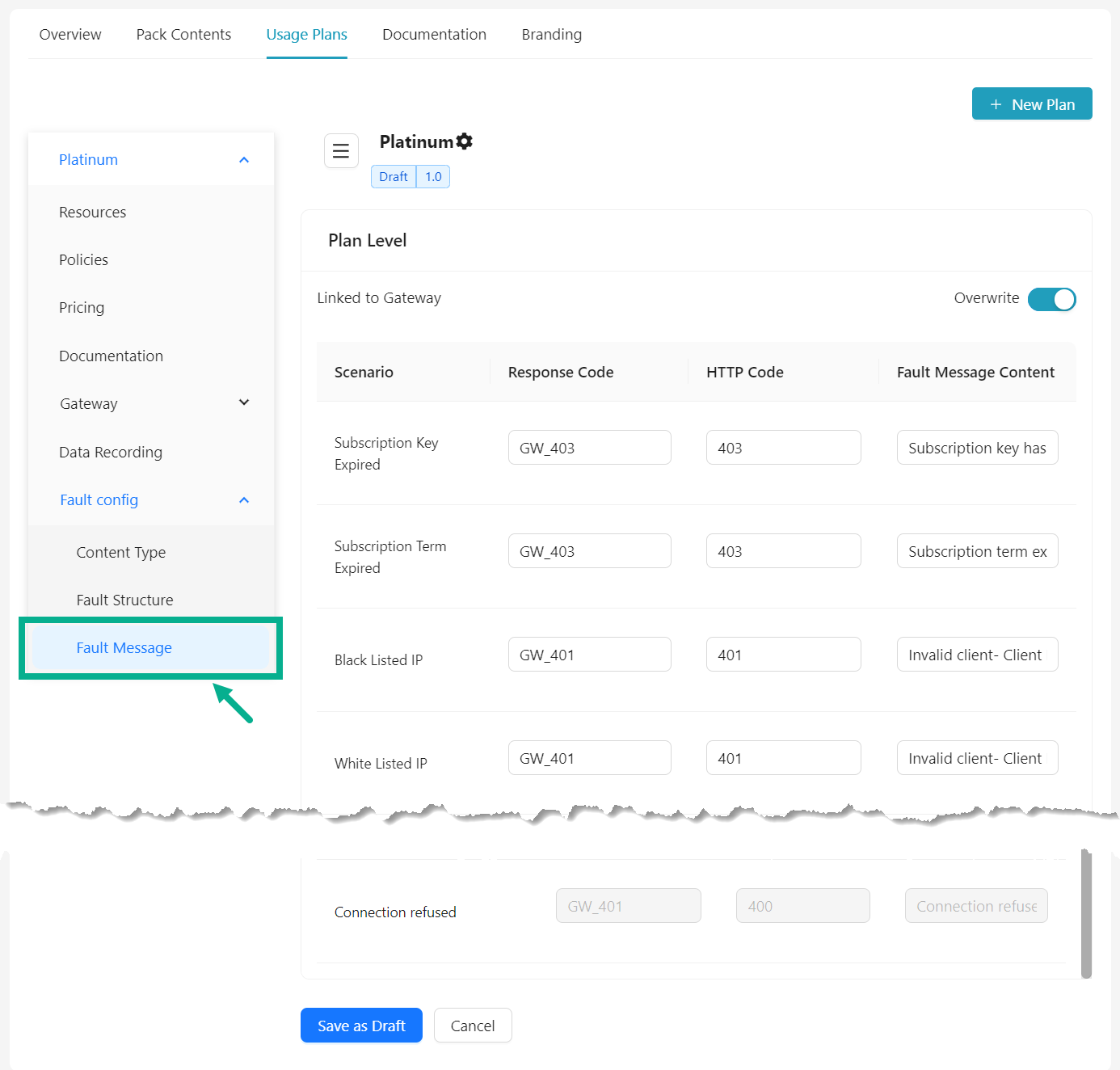1120x1070 pixels.
Task: Select Fault Structure in the sidebar
Action: [125, 600]
